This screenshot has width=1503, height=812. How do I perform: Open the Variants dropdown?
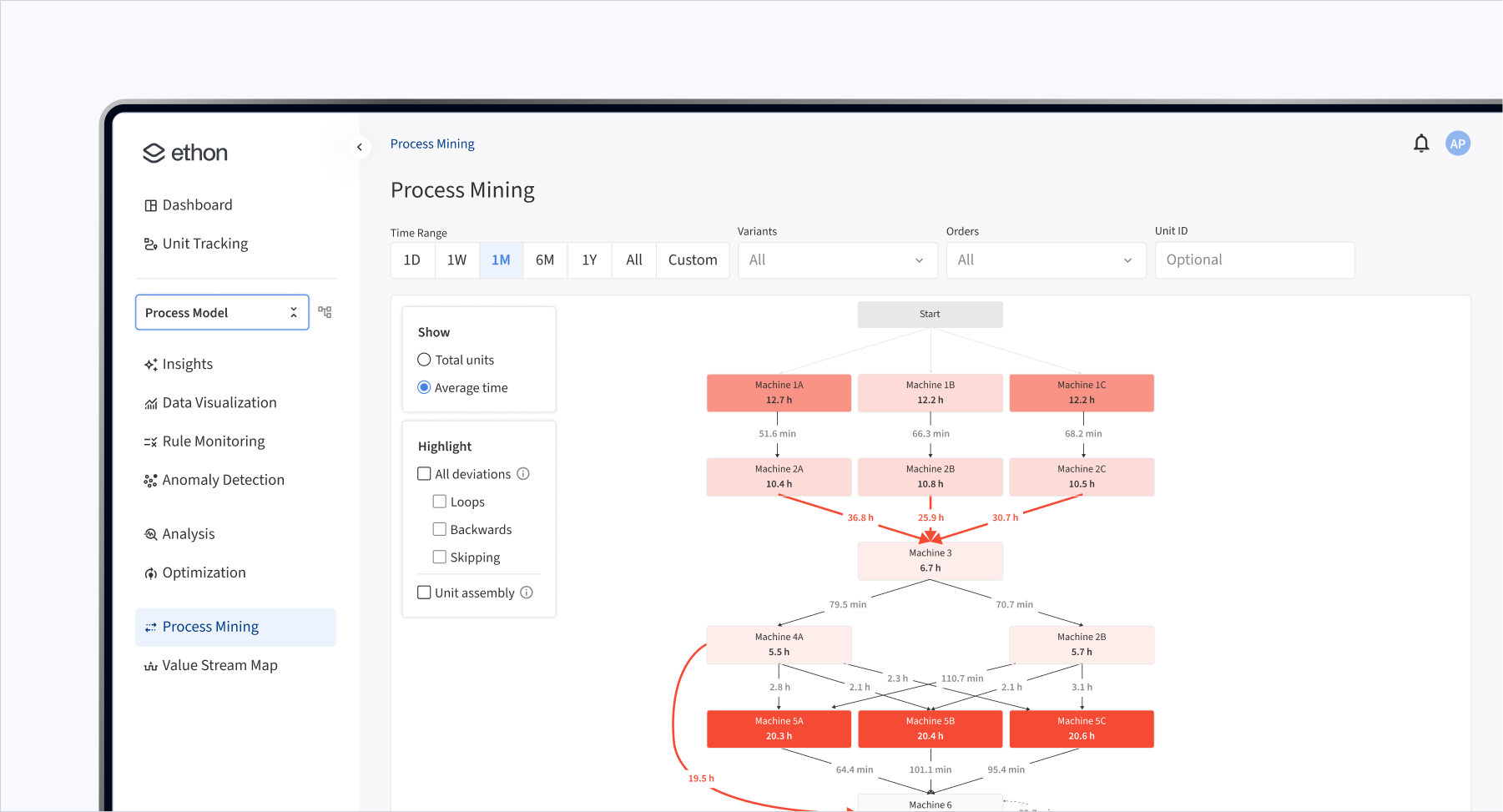click(837, 260)
